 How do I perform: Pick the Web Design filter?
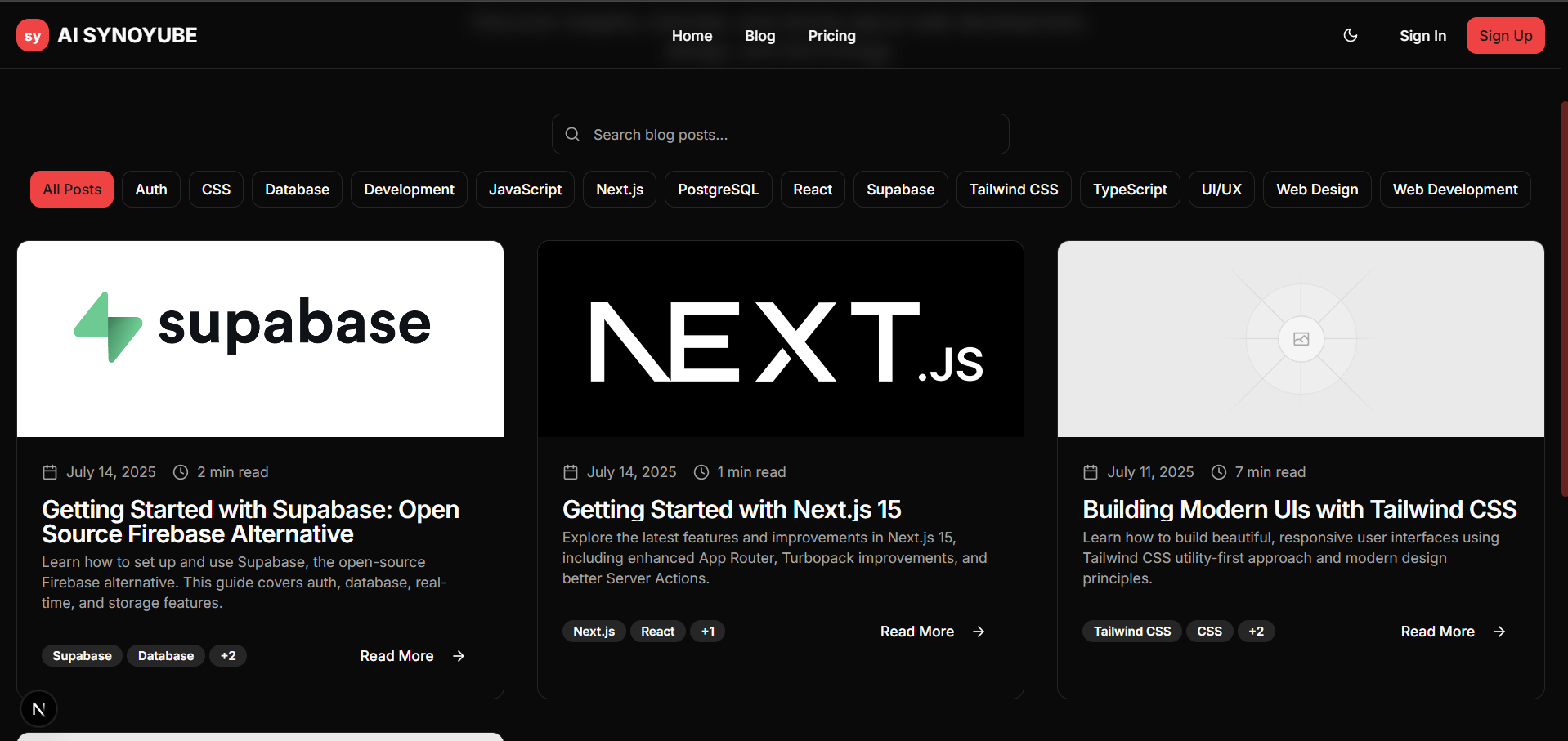[x=1317, y=190]
